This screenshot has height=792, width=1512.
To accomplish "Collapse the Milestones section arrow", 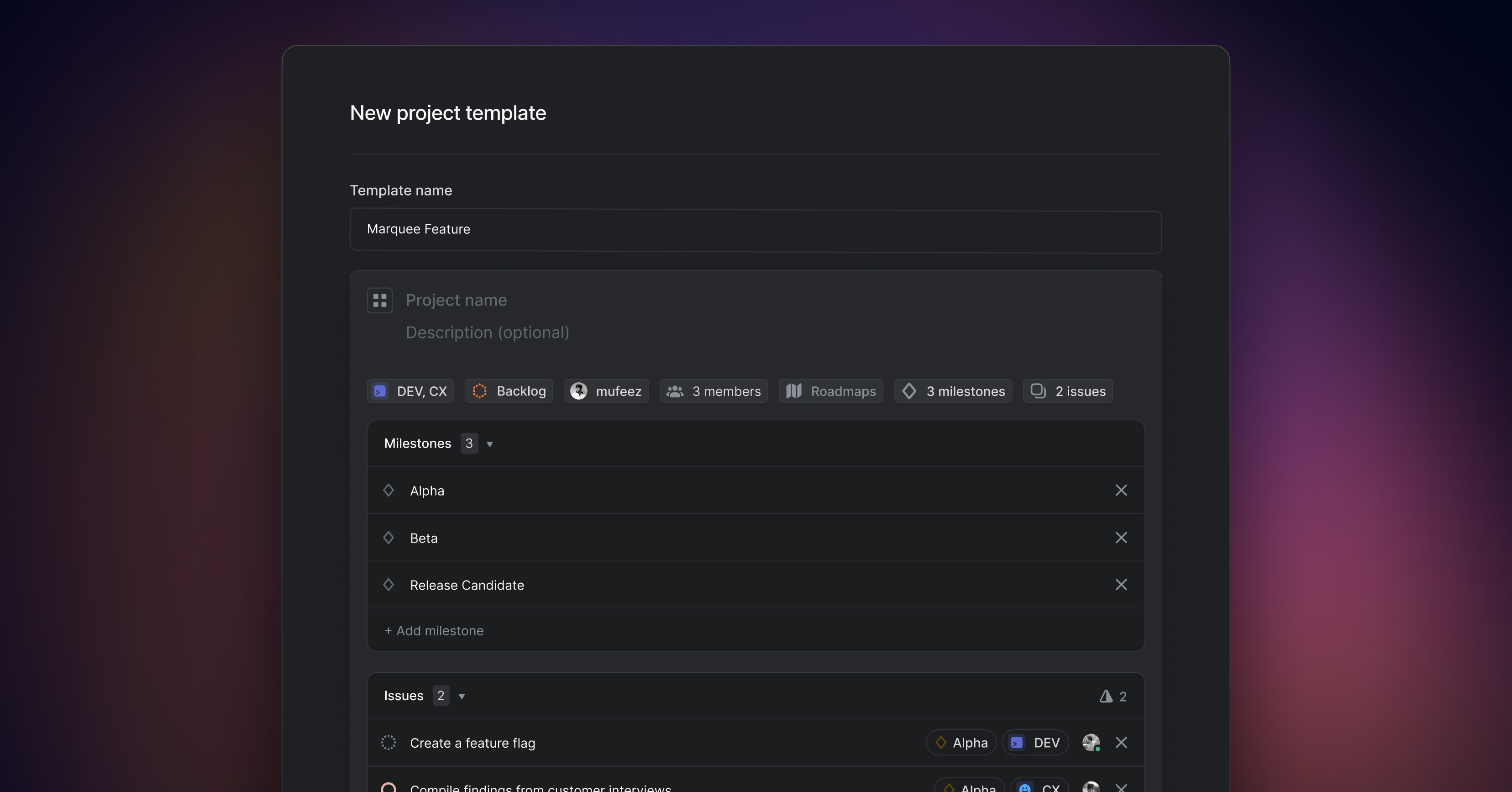I will 489,444.
